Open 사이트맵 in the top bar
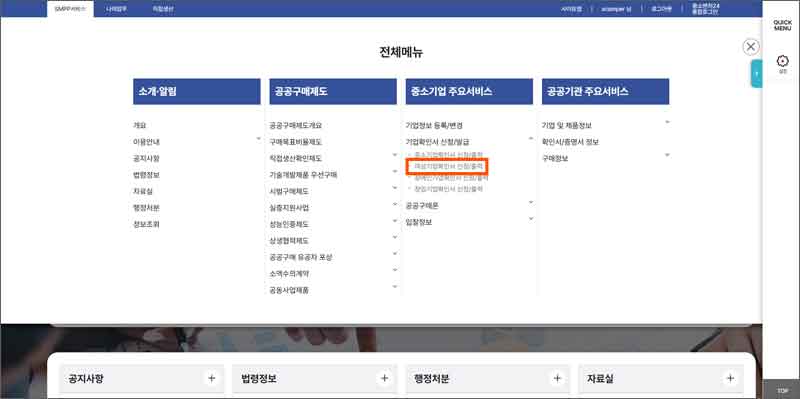Image resolution: width=800 pixels, height=399 pixels. click(x=571, y=9)
